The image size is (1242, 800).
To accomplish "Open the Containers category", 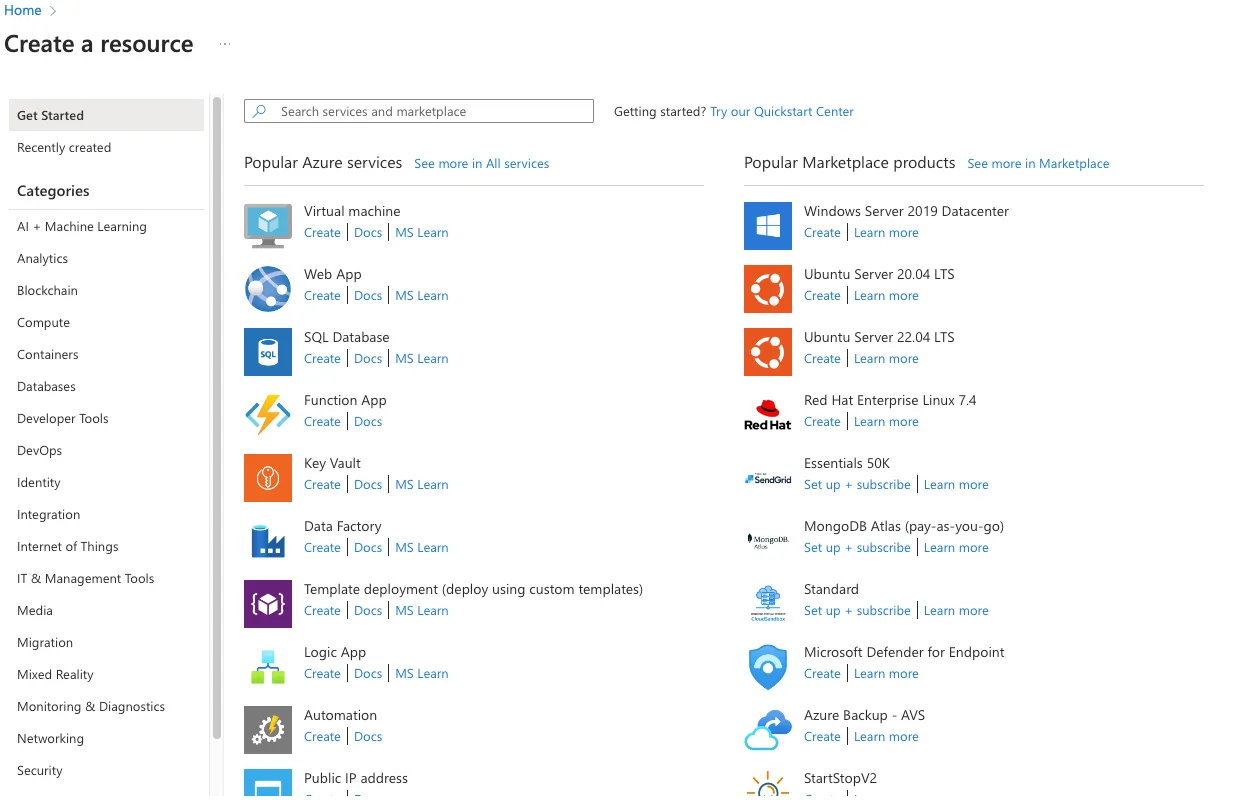I will [48, 355].
